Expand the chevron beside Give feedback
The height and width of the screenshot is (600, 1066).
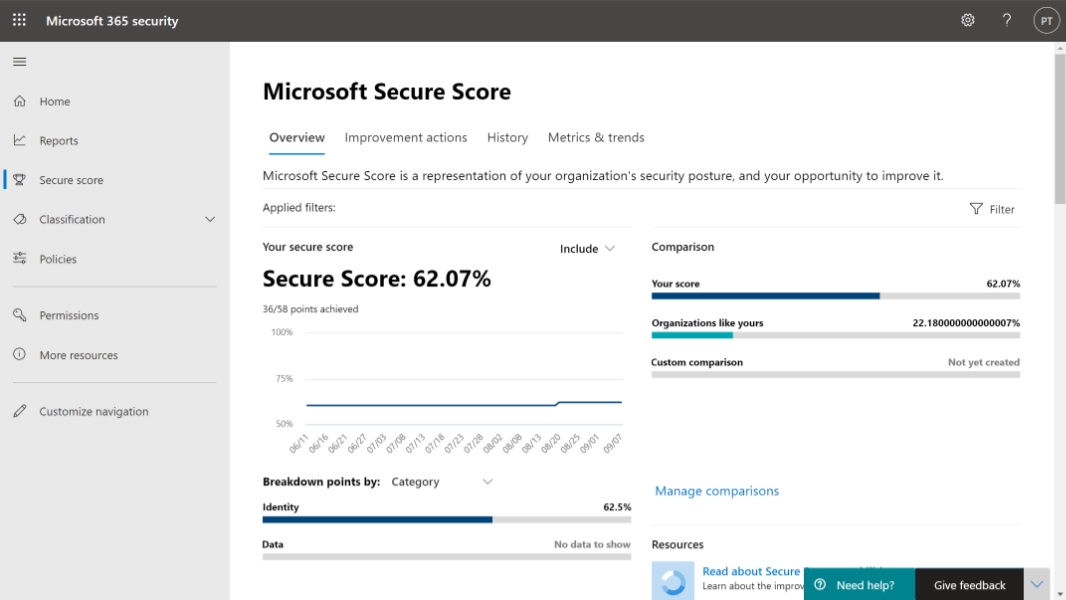(x=1037, y=585)
